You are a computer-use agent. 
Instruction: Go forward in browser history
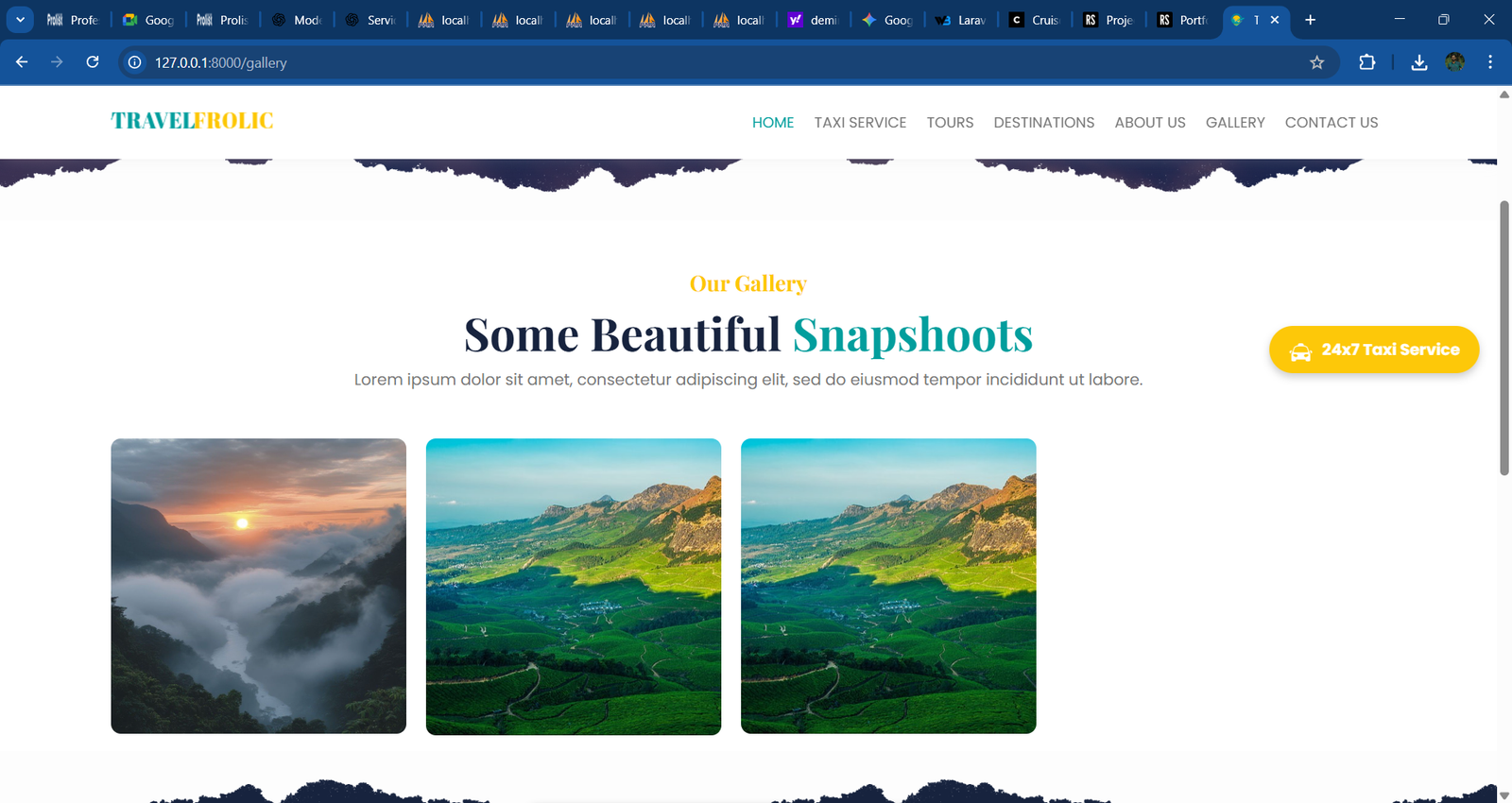(57, 62)
